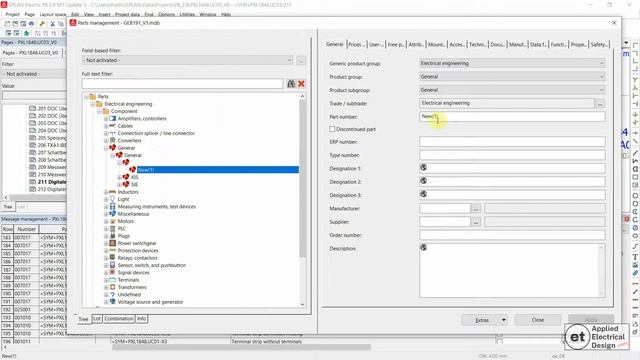
Task: Select page 211 Digitale in Pages navigator
Action: point(52,182)
